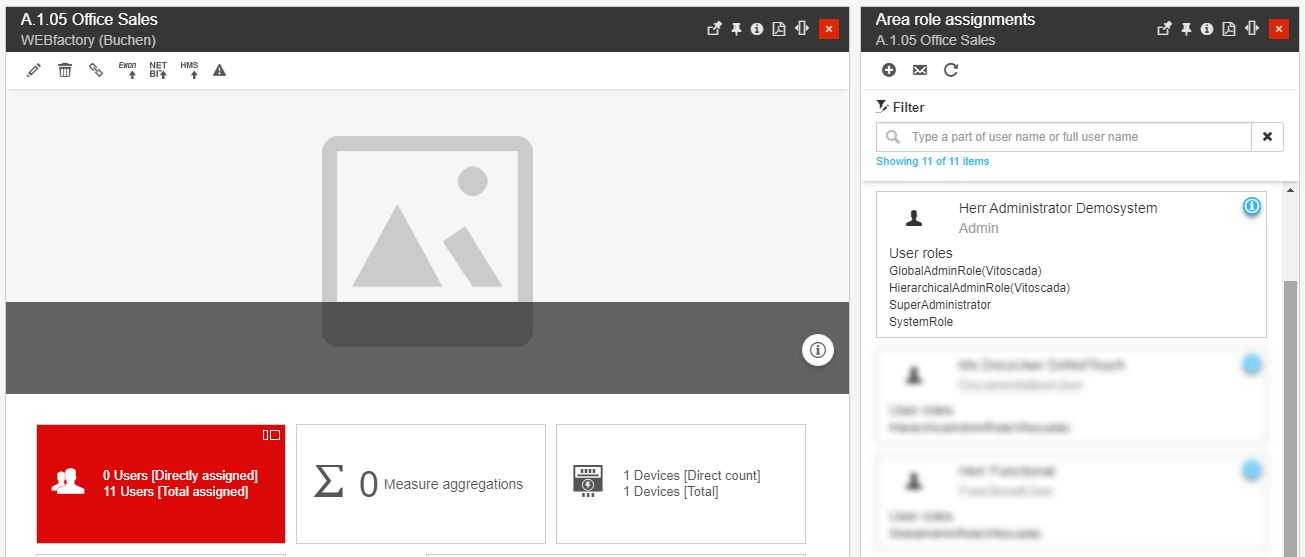The height and width of the screenshot is (557, 1305).
Task: Click the NET BI upload icon
Action: click(158, 70)
